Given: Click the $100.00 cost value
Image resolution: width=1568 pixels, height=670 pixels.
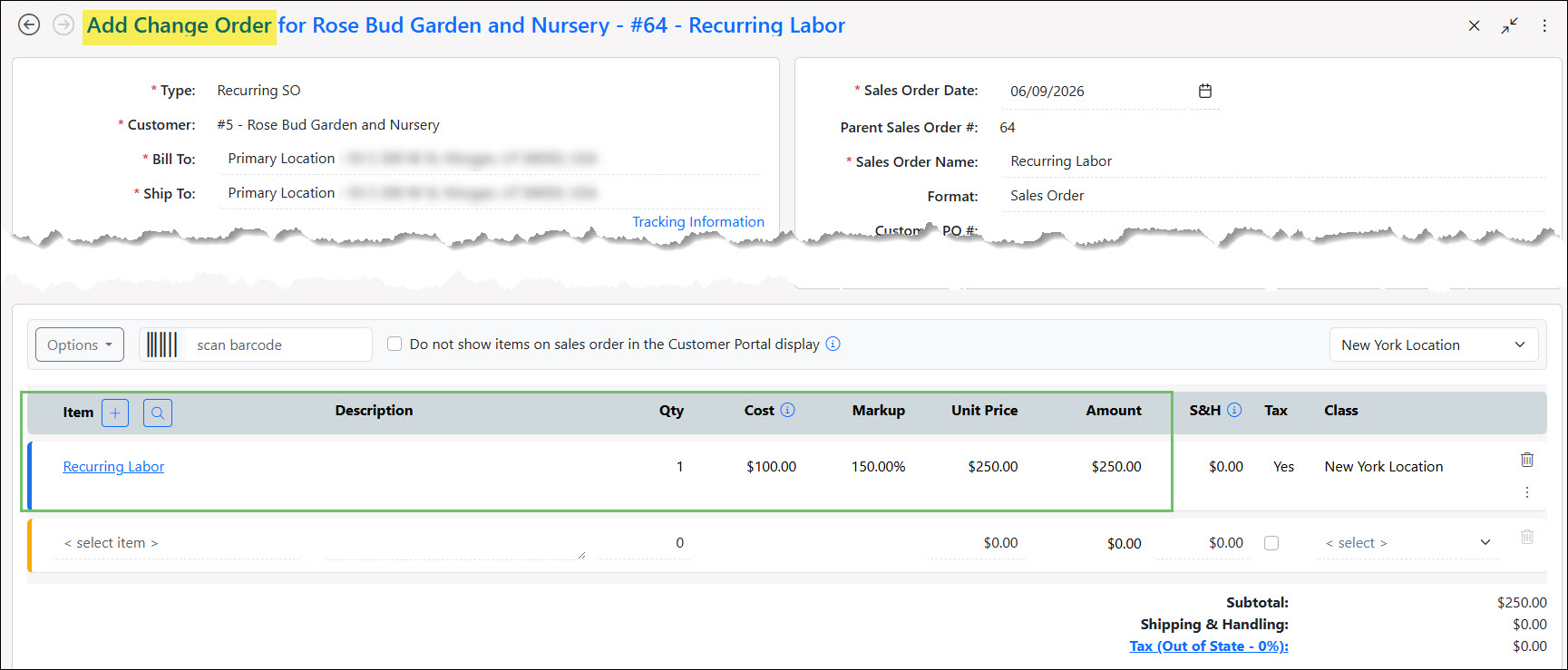Looking at the screenshot, I should pyautogui.click(x=771, y=467).
